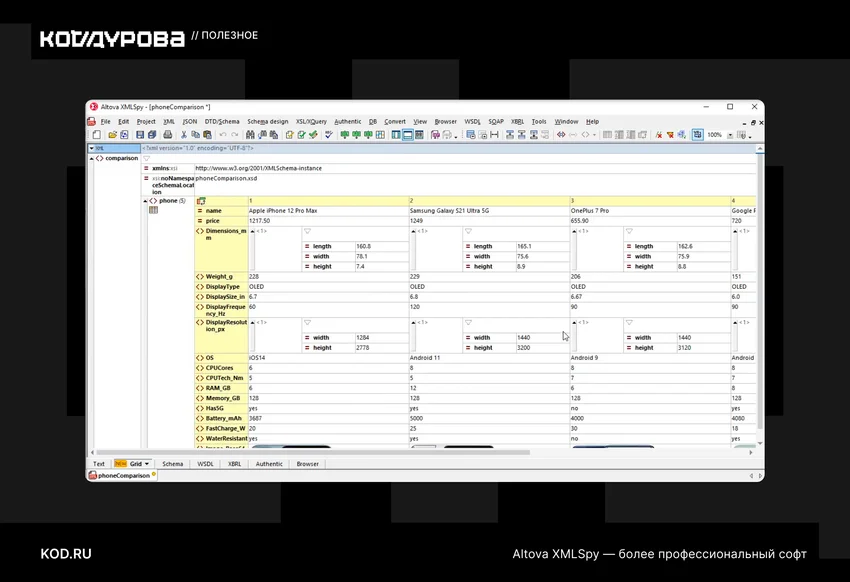
Task: Click the Save floppy disk icon
Action: tap(140, 135)
